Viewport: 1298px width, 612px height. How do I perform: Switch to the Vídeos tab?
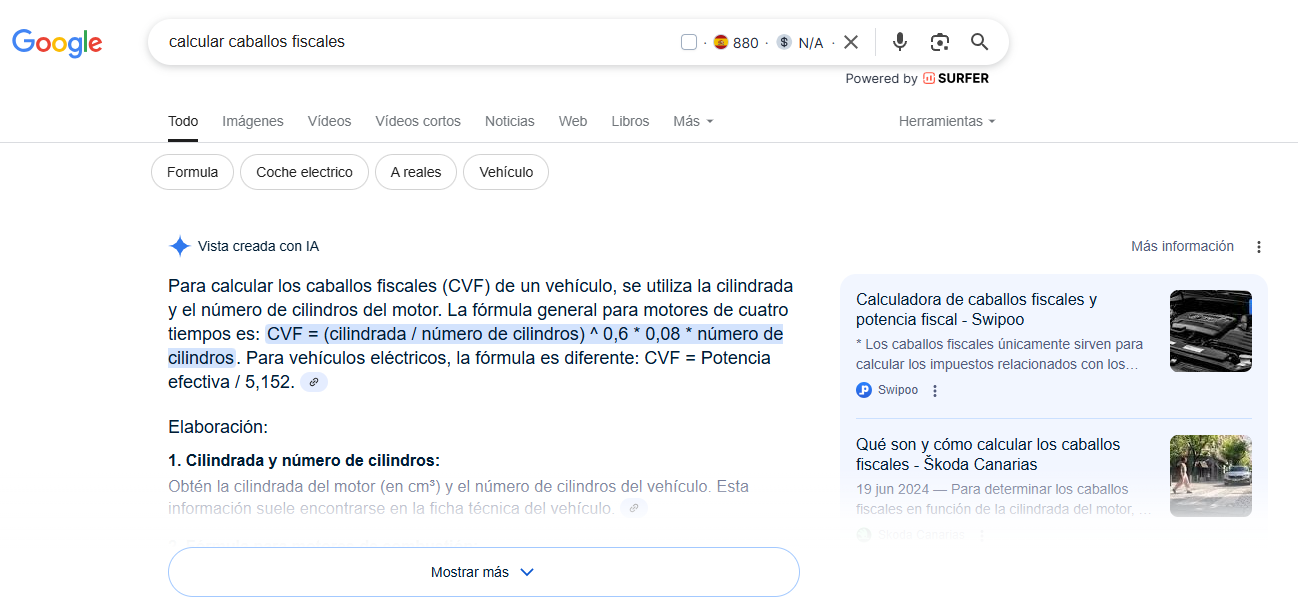pos(329,121)
